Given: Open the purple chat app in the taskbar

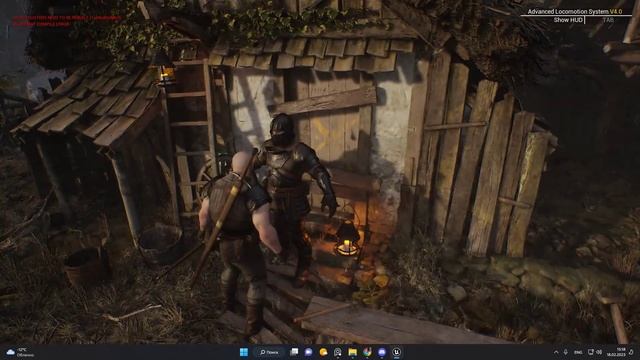Looking at the screenshot, I should point(309,352).
